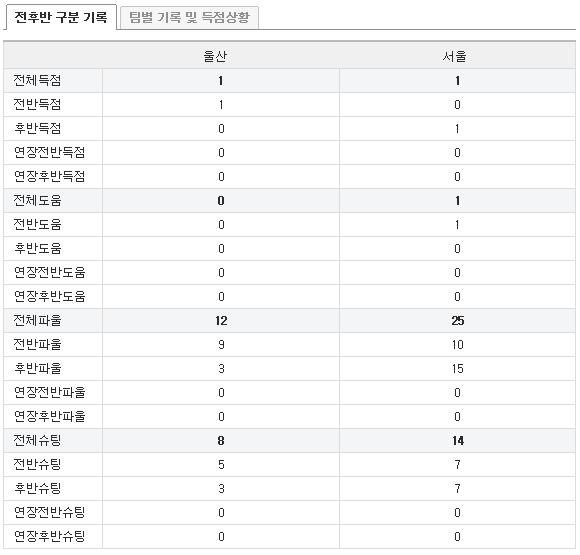Viewport: 580px width, 555px height.
Task: Select 서울 후반득점 value 1
Action: (x=458, y=128)
